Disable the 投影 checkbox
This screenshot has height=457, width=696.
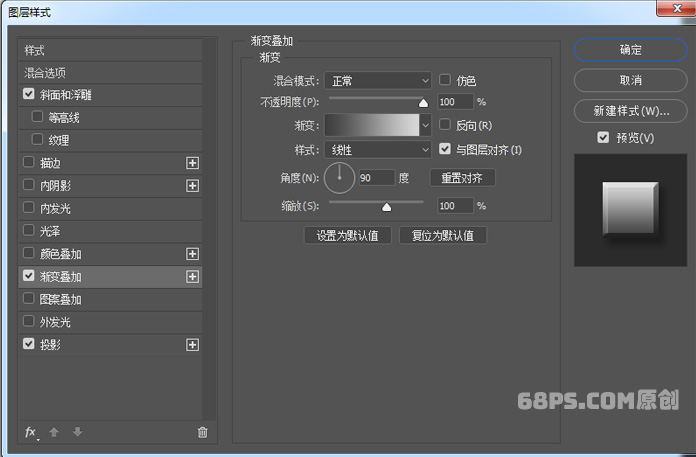click(x=28, y=344)
